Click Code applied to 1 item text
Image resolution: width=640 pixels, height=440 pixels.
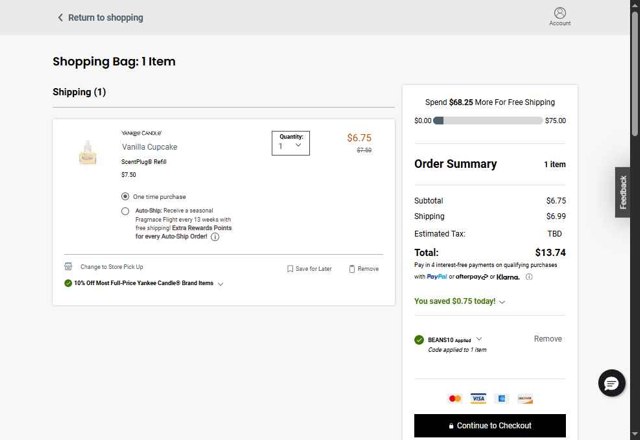pyautogui.click(x=457, y=350)
